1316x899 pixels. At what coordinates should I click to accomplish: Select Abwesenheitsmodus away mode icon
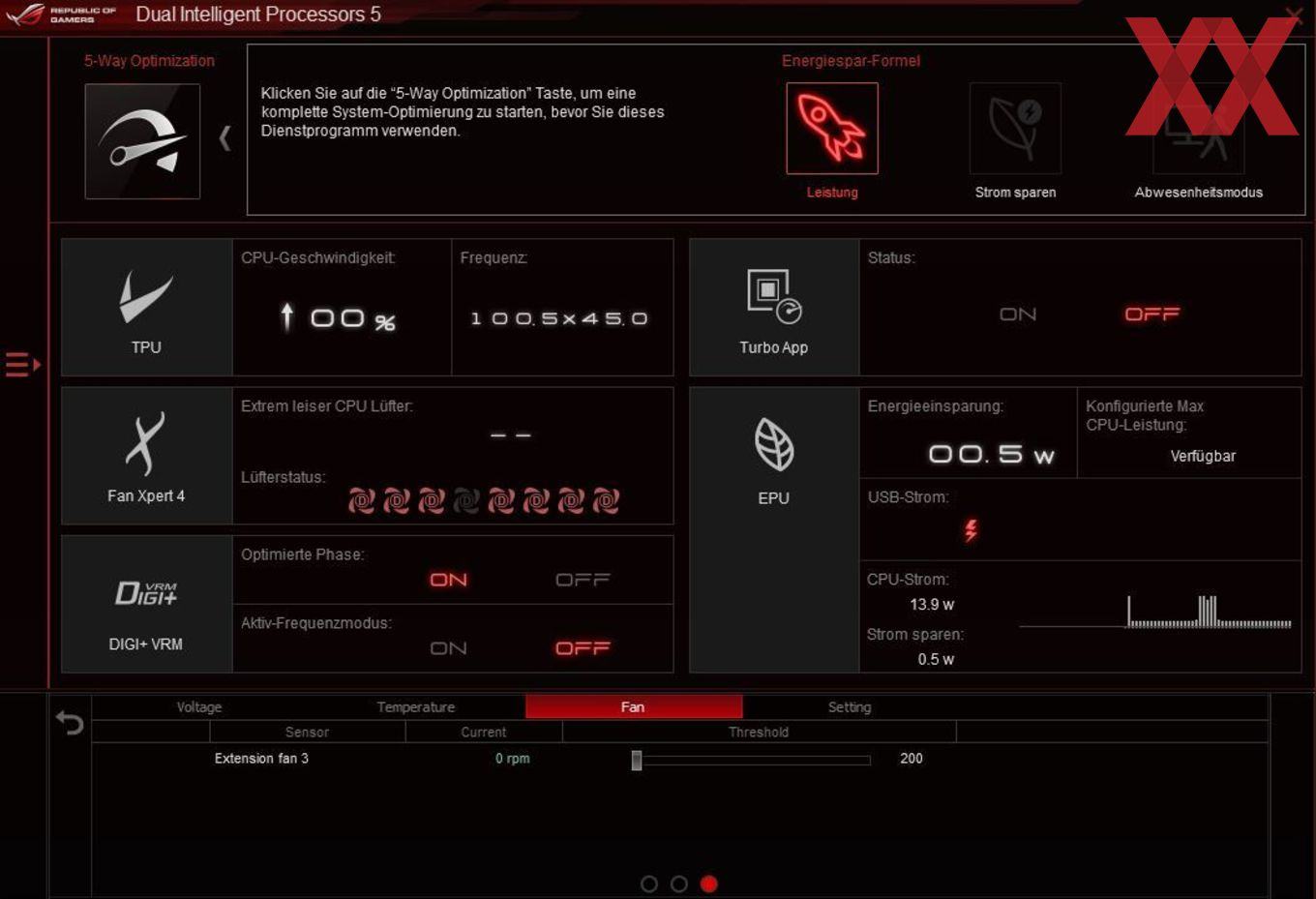coord(1198,128)
